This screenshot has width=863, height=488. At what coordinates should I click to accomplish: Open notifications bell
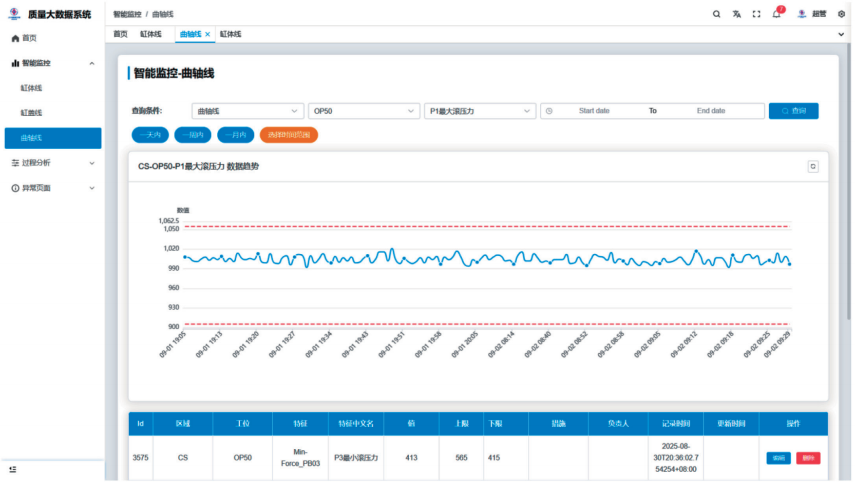[x=776, y=14]
